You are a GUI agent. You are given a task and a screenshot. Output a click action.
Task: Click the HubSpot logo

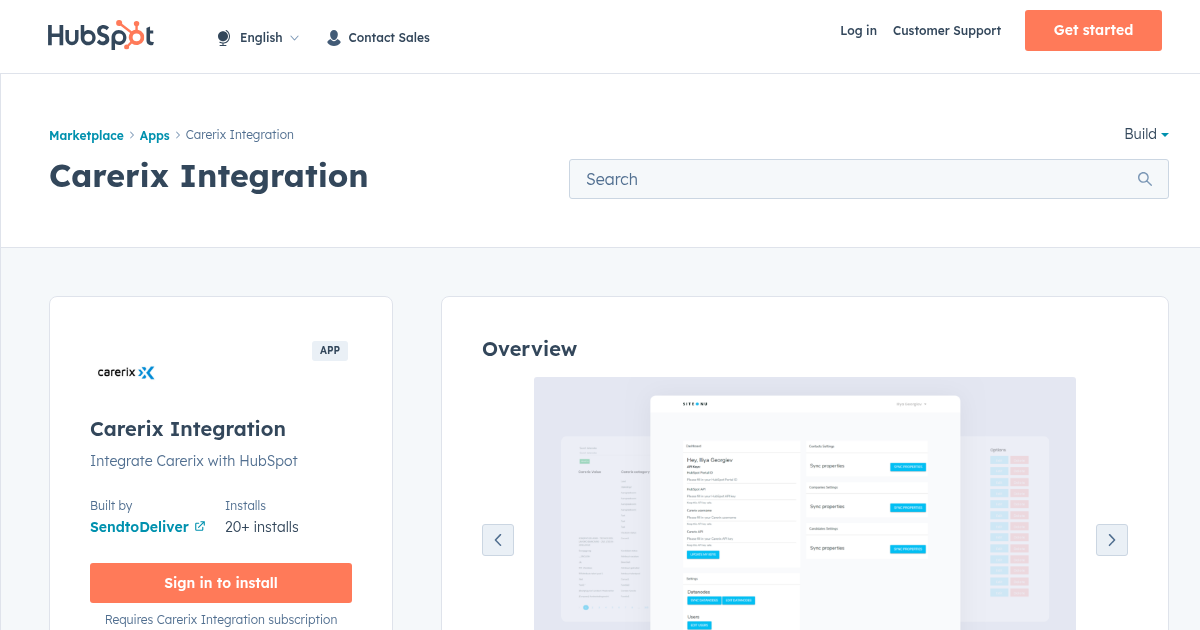click(101, 36)
